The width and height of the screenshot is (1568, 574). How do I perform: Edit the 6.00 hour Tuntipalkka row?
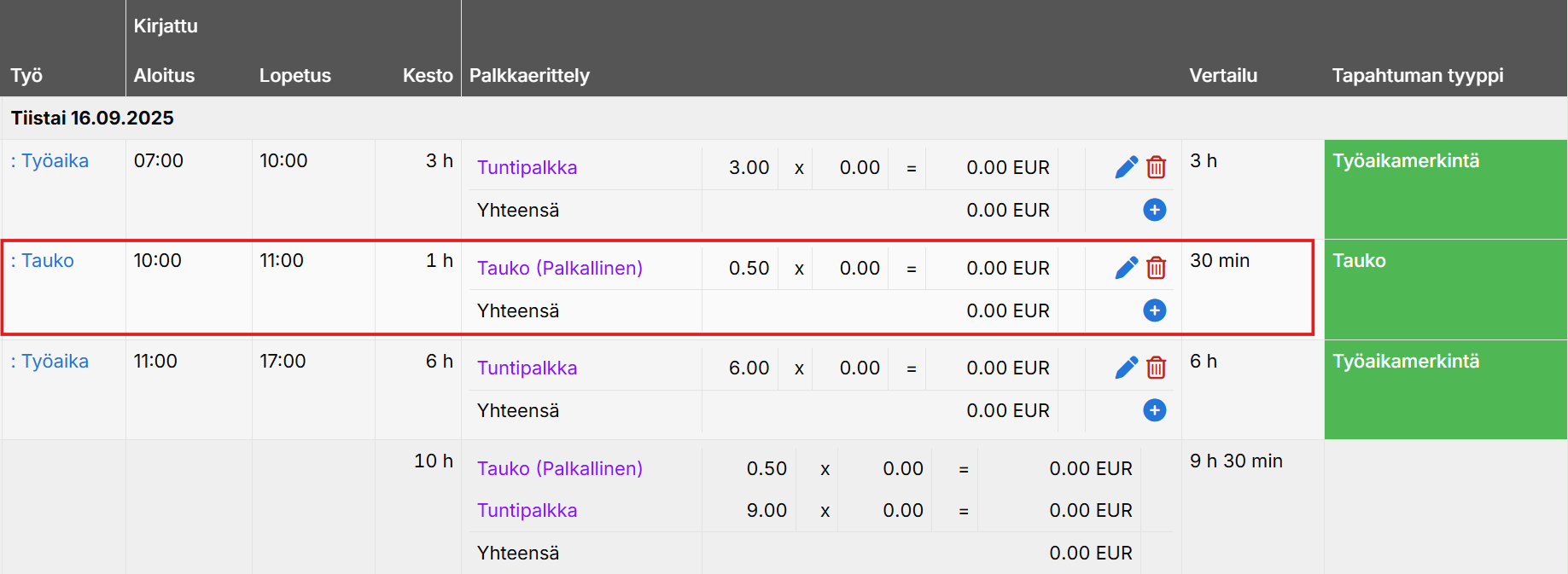pos(1126,368)
